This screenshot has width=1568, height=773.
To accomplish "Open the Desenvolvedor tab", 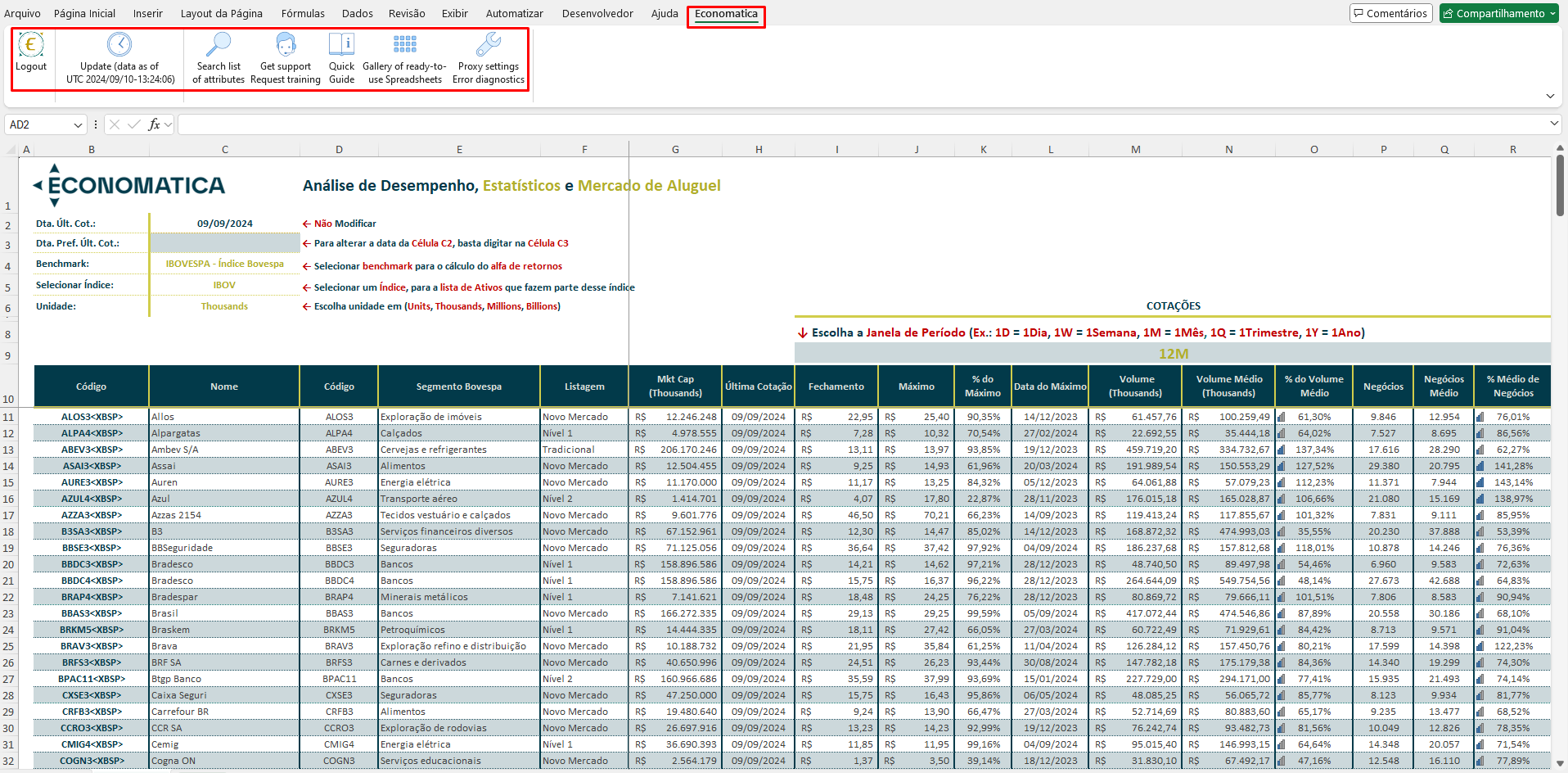I will 597,13.
